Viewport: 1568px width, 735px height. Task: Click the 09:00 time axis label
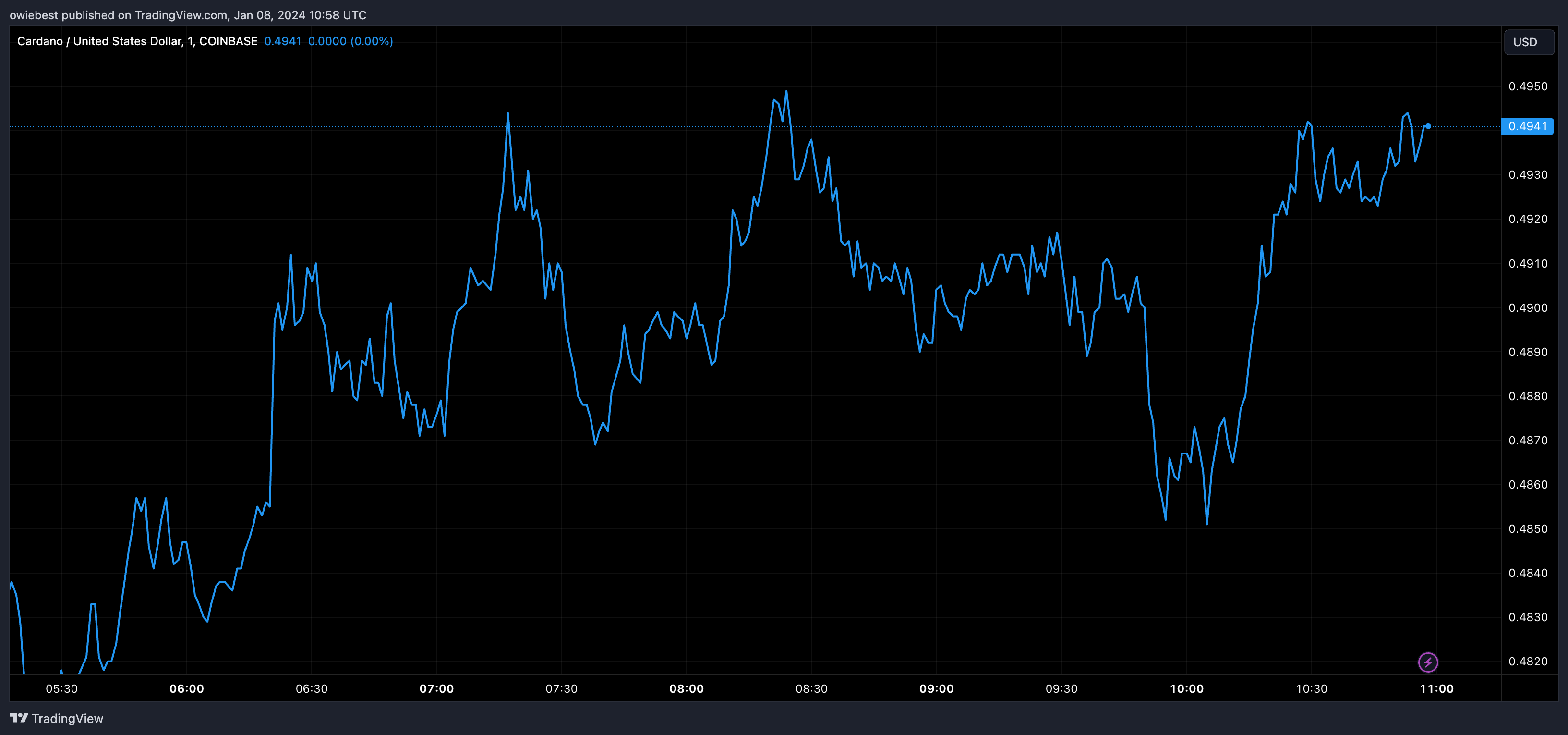(x=936, y=689)
